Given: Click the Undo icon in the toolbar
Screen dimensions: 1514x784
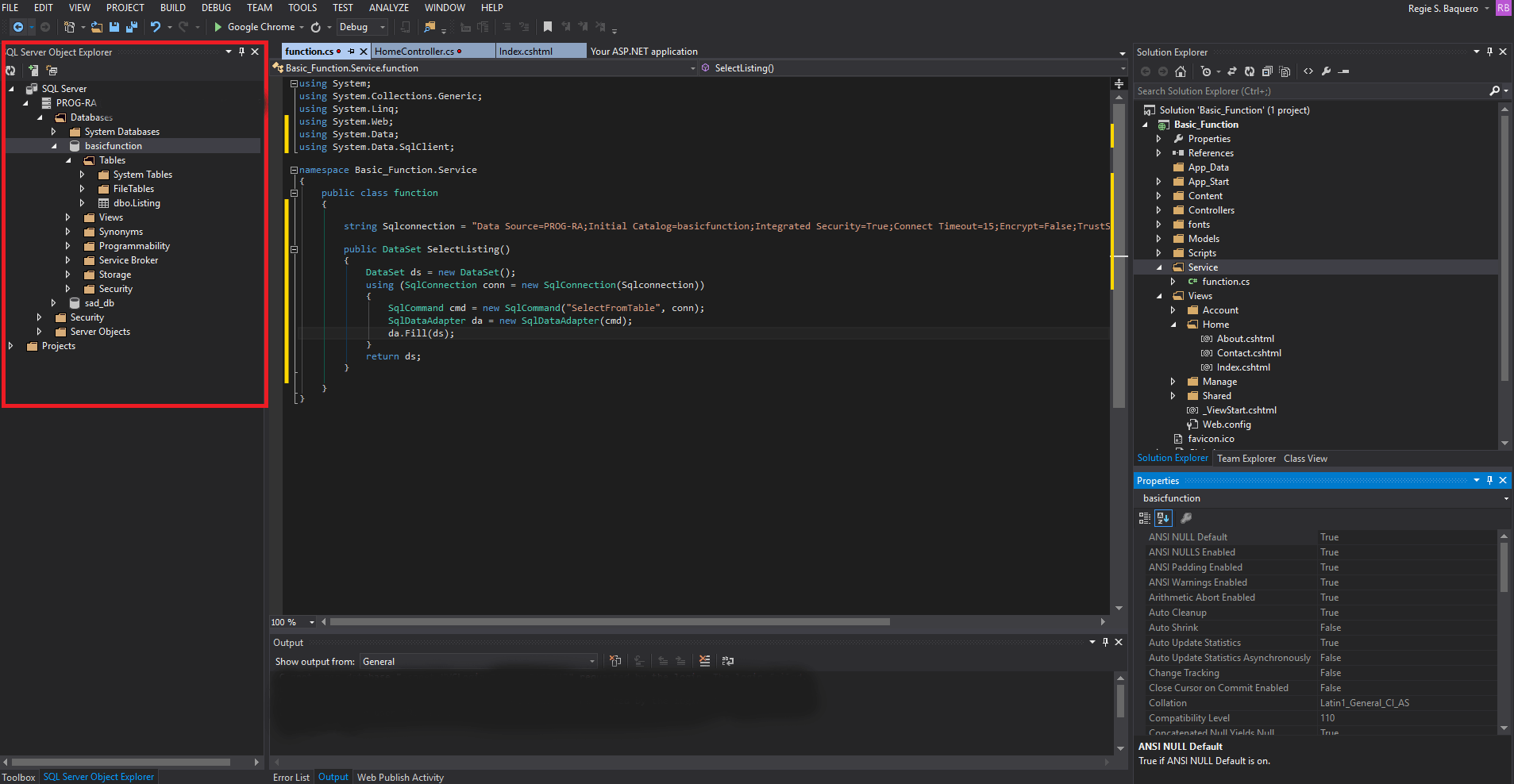Looking at the screenshot, I should pos(156,27).
